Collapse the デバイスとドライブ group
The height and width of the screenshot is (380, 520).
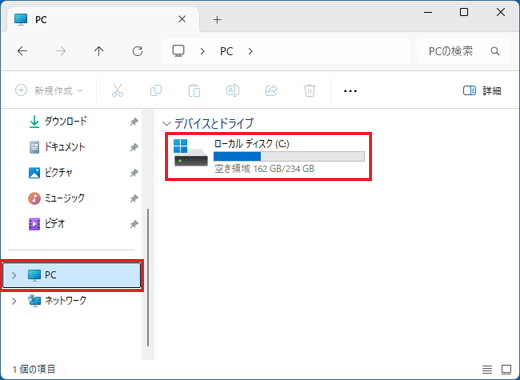166,124
